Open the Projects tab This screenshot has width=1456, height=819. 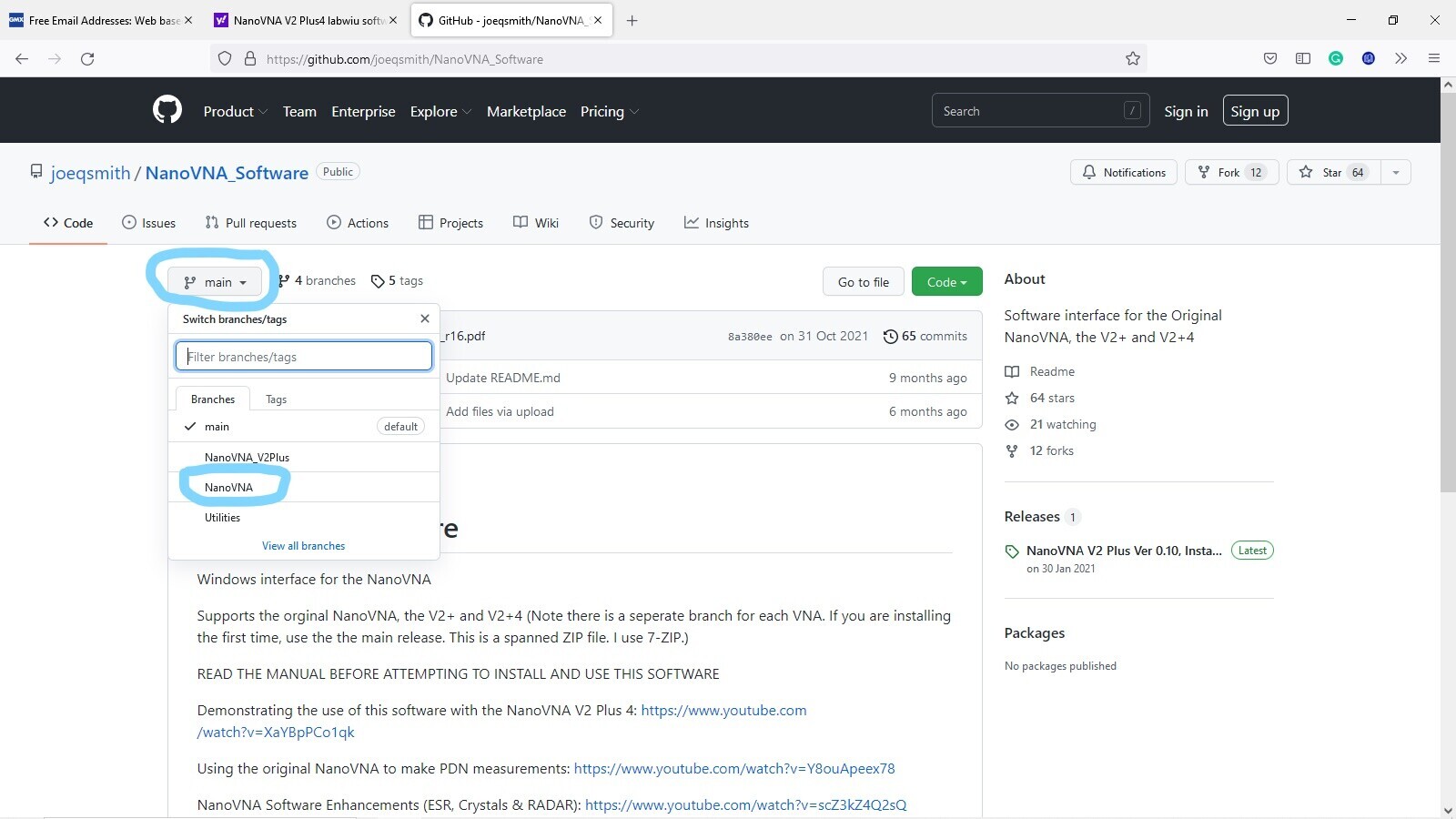tap(450, 222)
